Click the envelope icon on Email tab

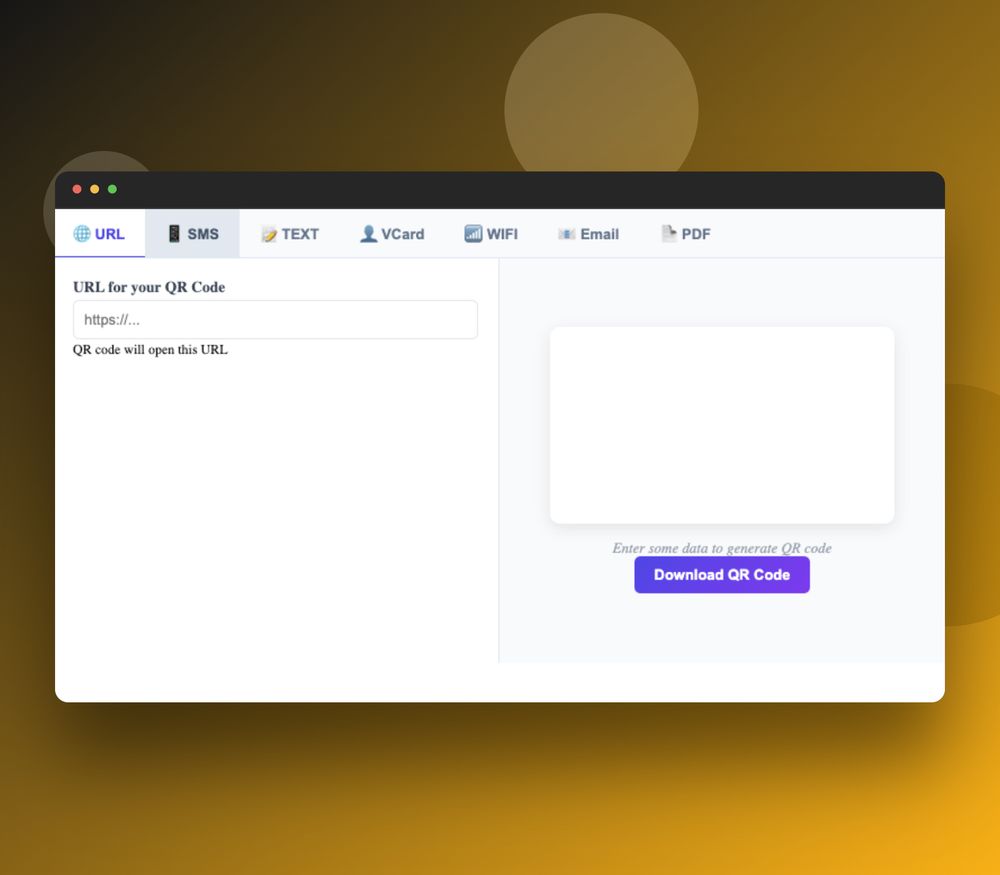point(566,234)
